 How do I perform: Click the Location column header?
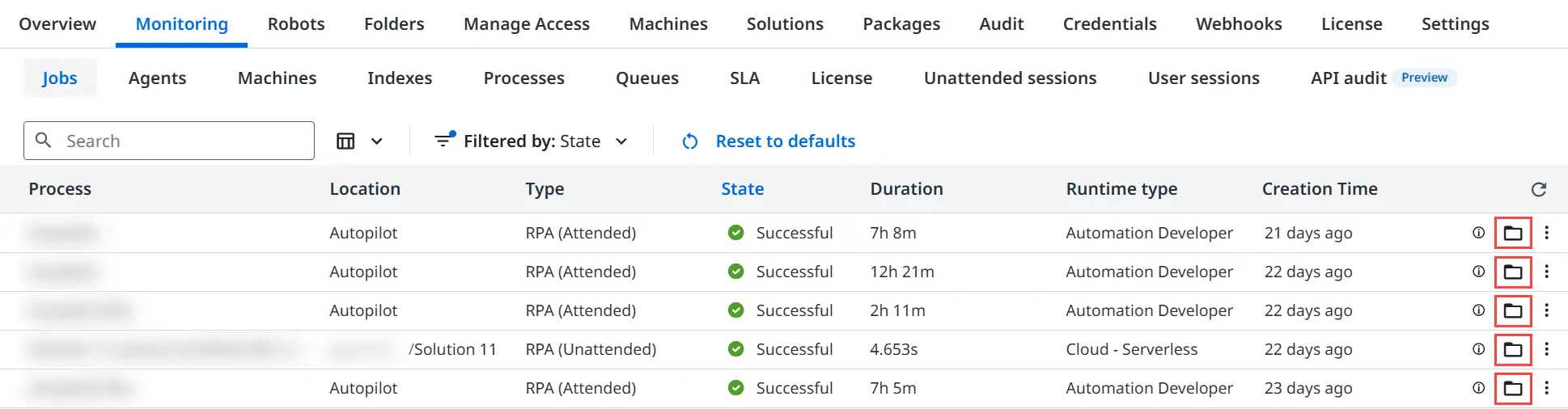tap(365, 189)
